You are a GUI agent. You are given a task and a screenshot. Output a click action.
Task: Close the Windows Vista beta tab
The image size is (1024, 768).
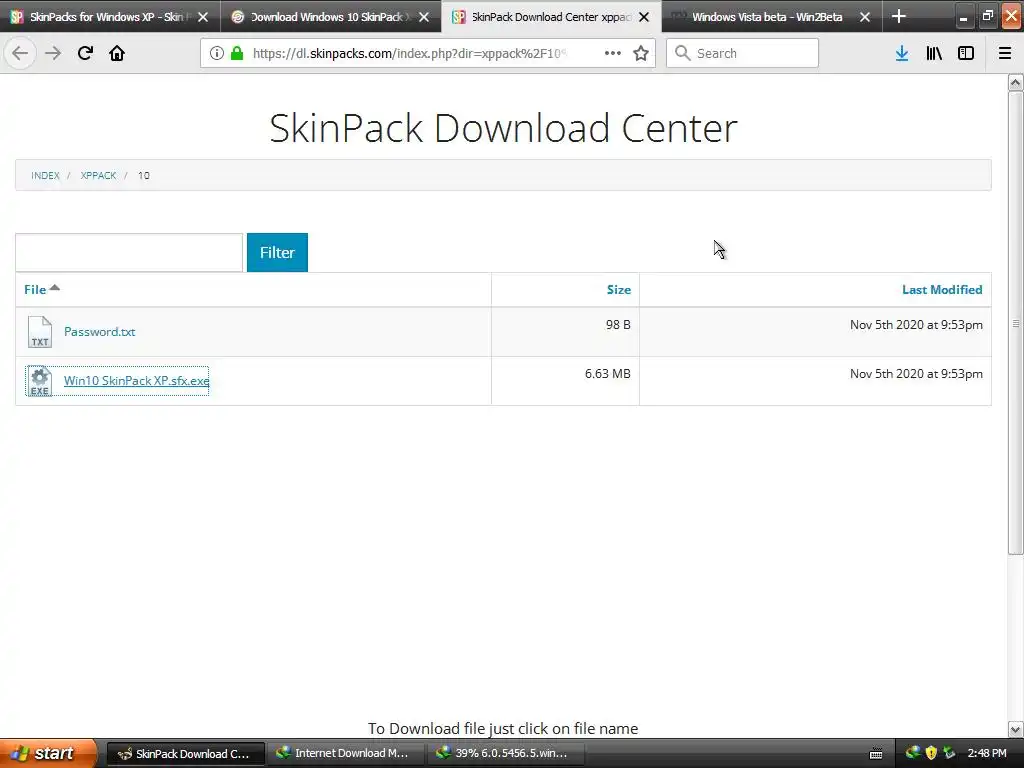(x=865, y=17)
